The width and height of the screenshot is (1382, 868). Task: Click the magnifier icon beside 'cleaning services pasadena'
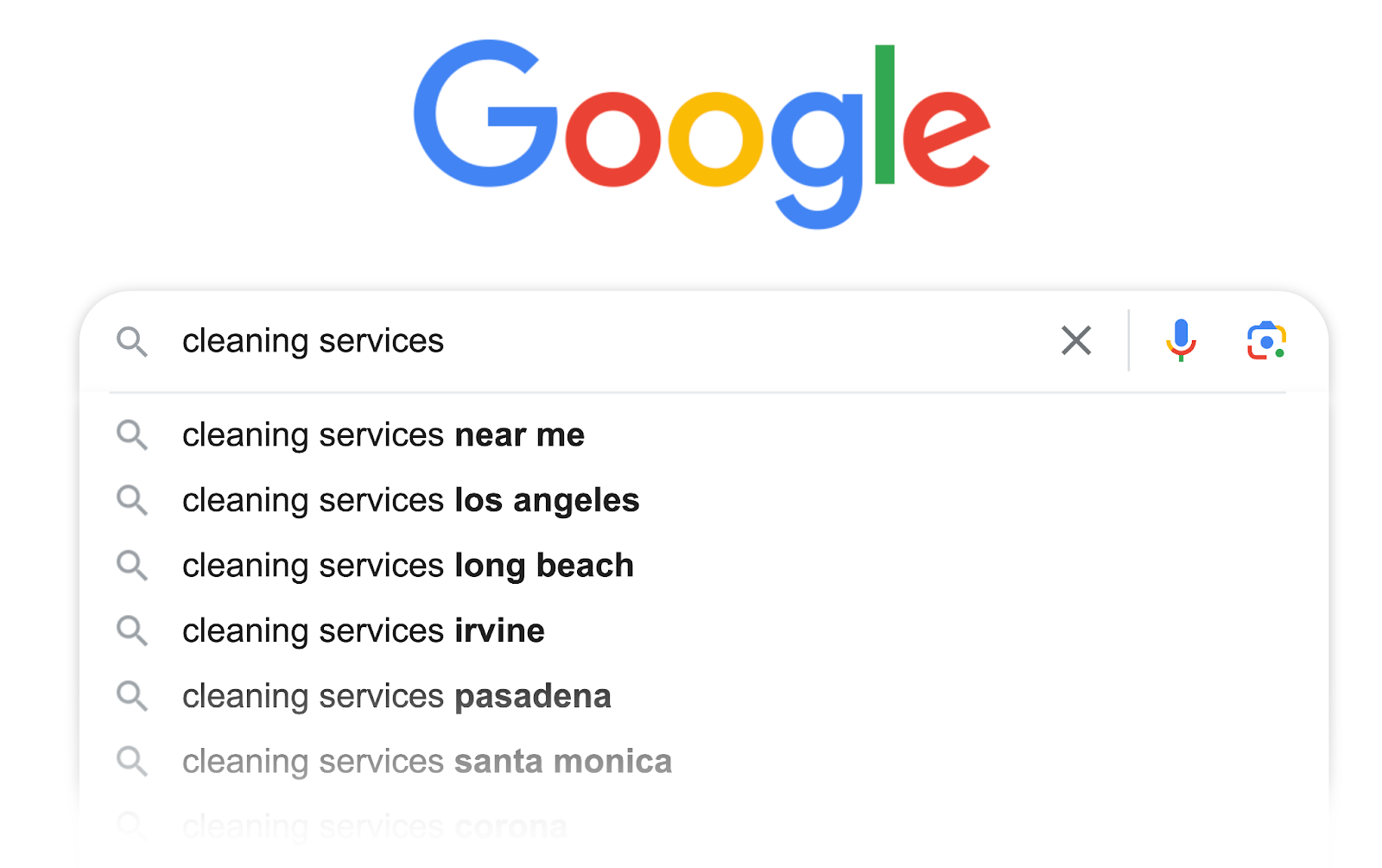tap(132, 696)
